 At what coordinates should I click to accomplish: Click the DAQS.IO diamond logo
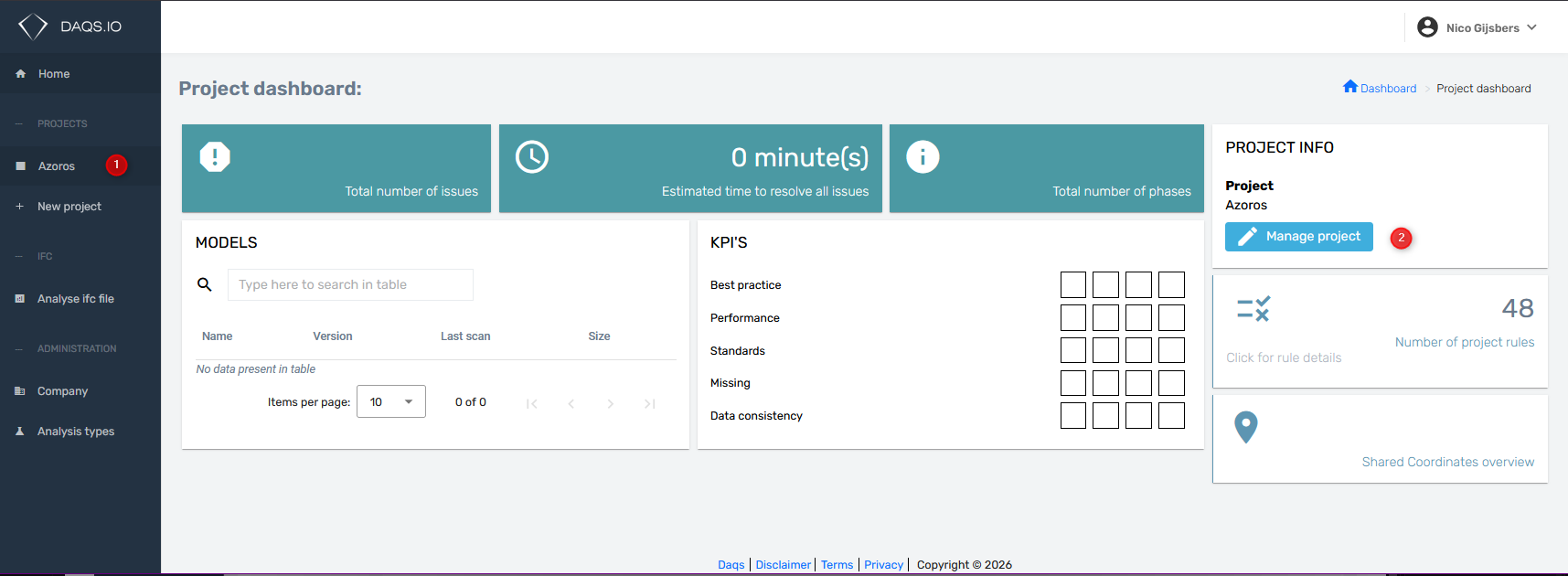pos(33,27)
